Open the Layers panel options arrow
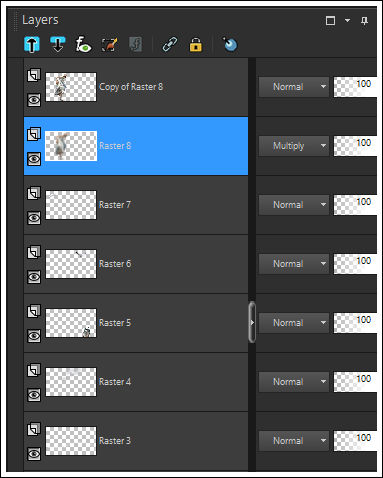Image resolution: width=383 pixels, height=478 pixels. tap(347, 21)
